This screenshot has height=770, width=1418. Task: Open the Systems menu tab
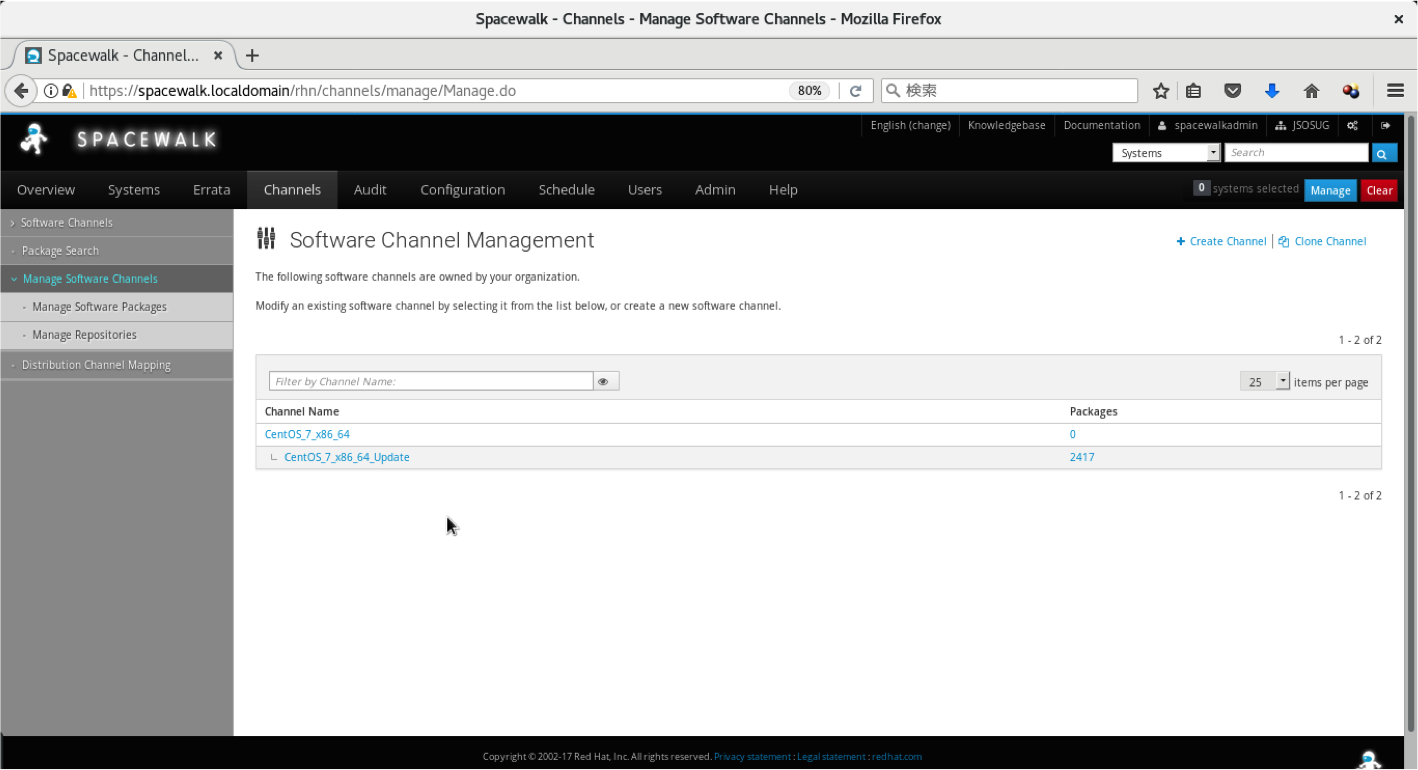[x=134, y=190]
